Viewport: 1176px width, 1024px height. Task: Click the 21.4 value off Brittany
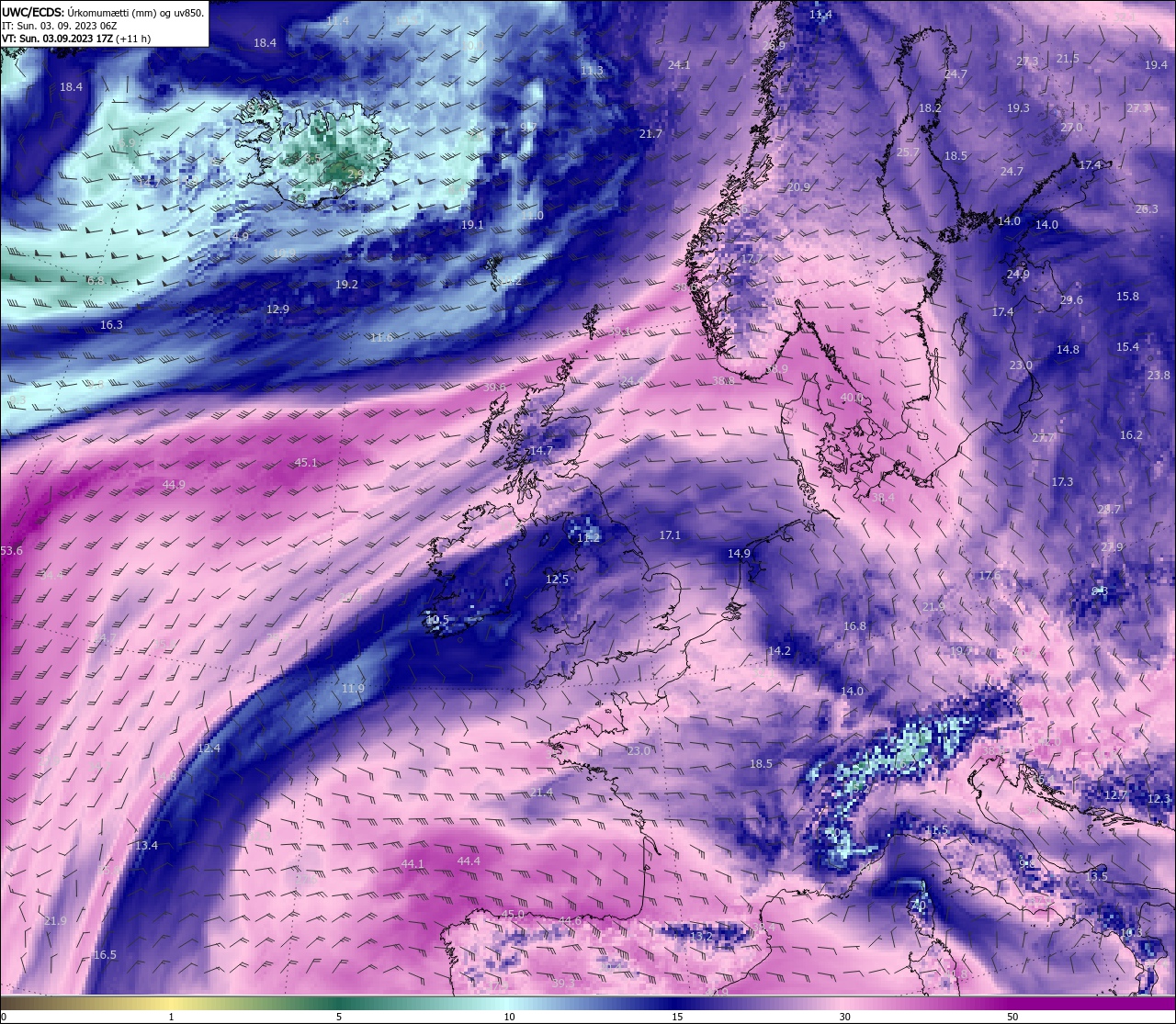[541, 793]
